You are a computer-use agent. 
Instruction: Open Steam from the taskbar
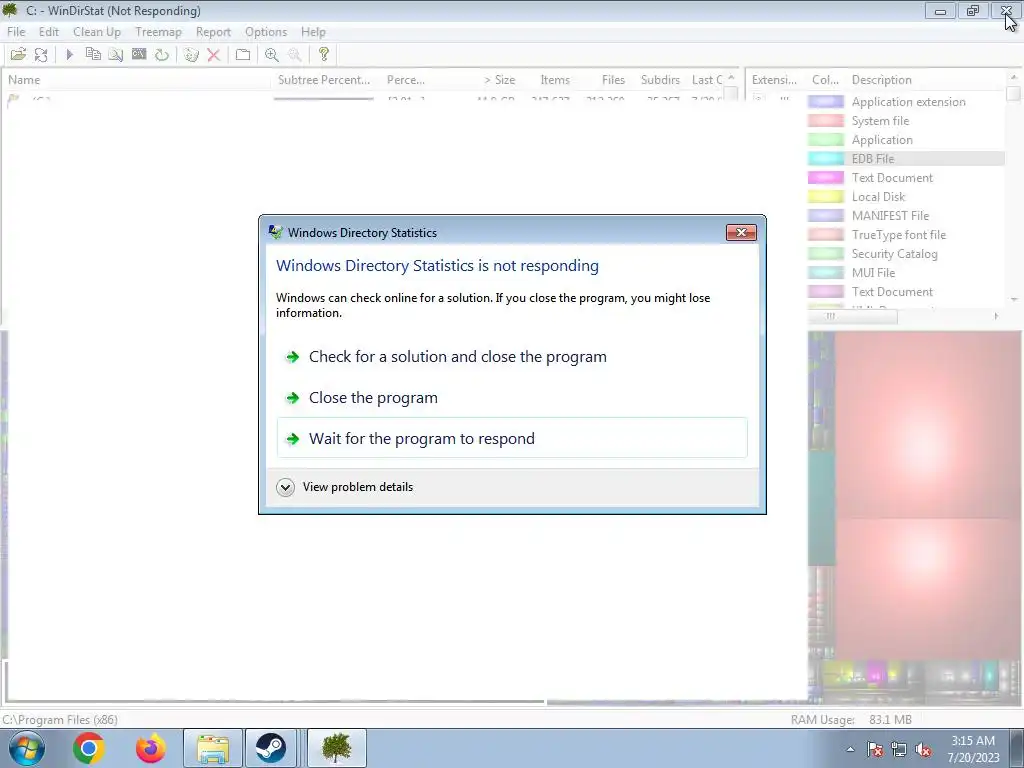click(x=270, y=748)
